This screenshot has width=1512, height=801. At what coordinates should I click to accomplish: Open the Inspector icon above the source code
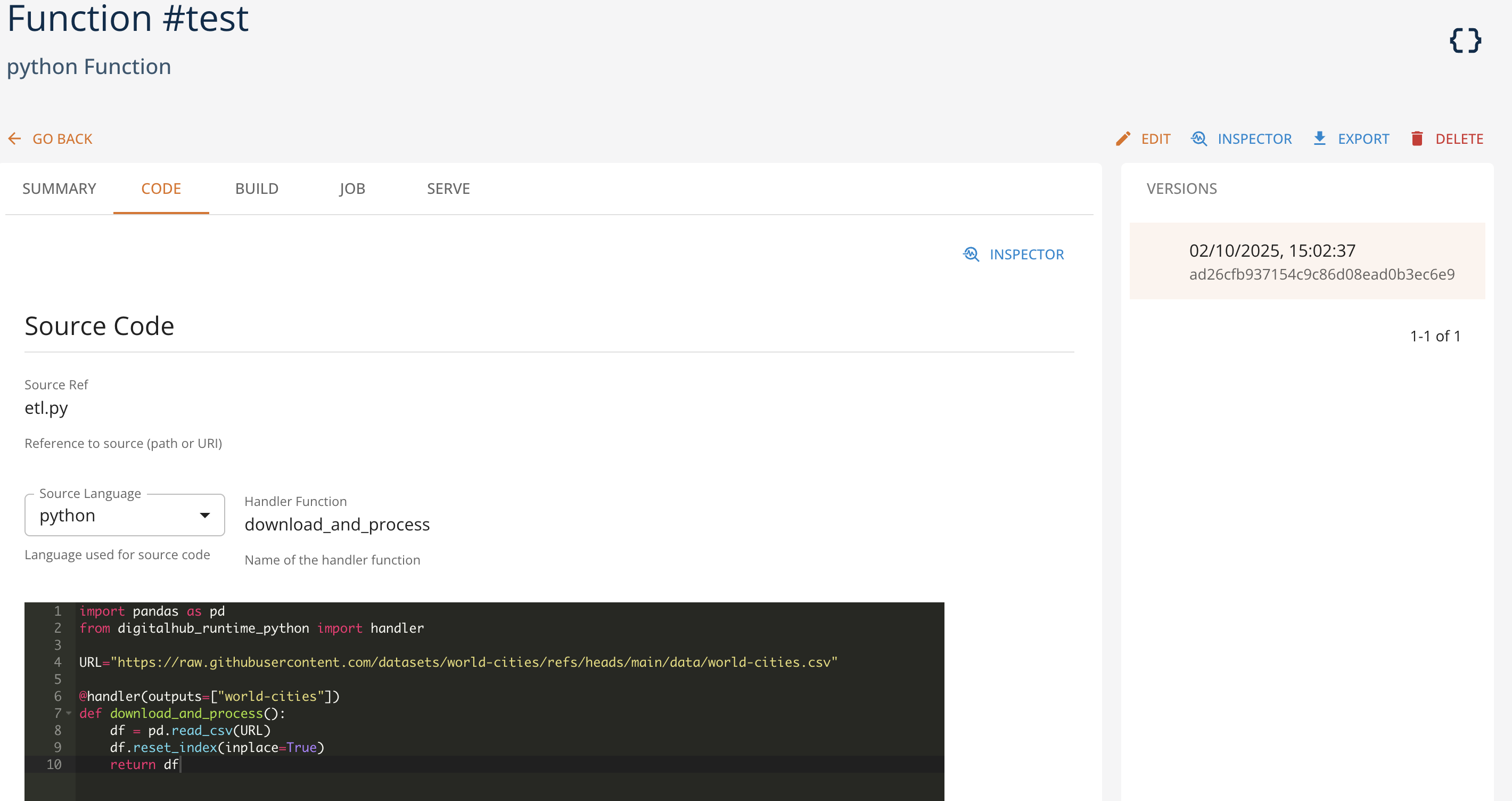point(972,254)
